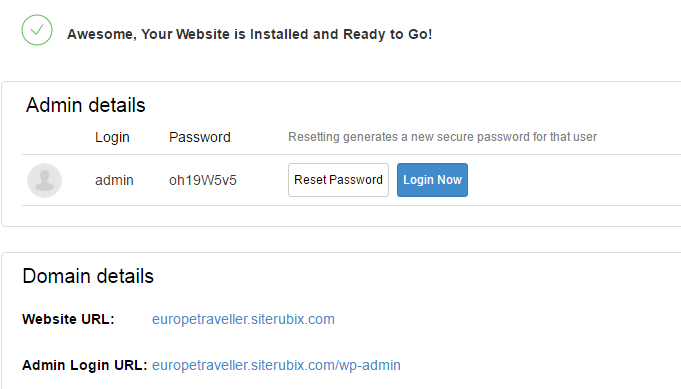681x389 pixels.
Task: Click the 'Admin details' heading
Action: pyautogui.click(x=86, y=105)
